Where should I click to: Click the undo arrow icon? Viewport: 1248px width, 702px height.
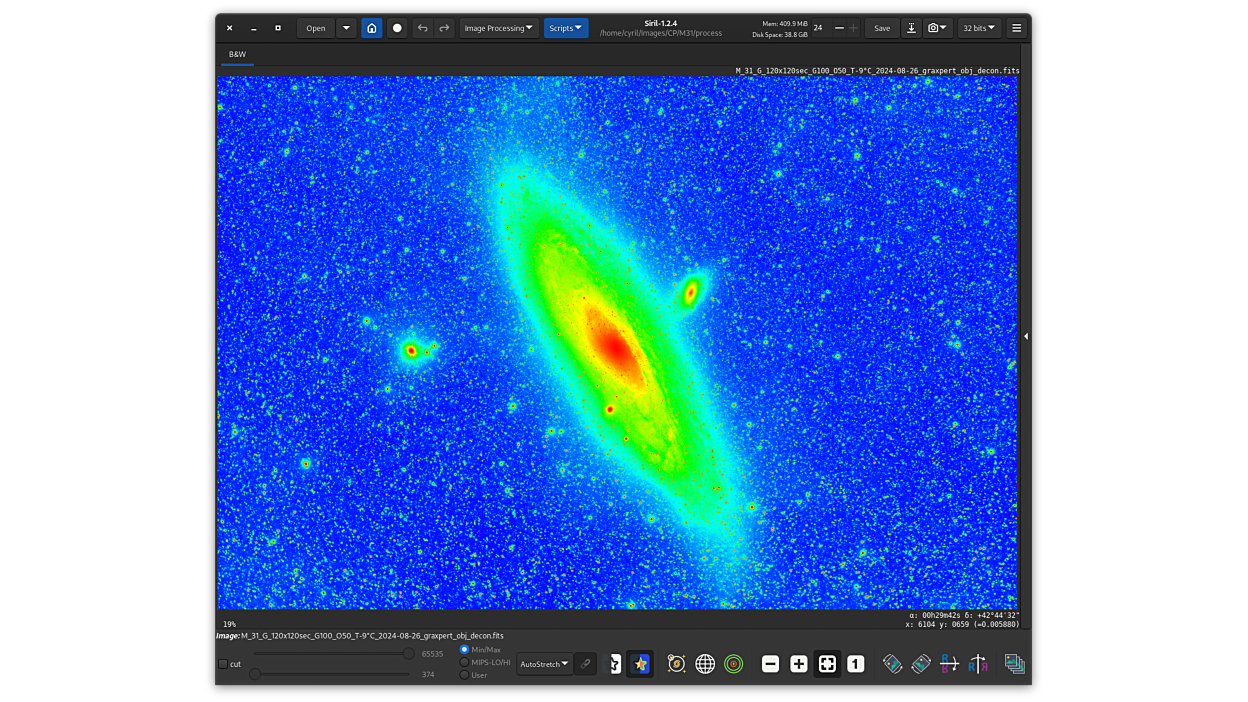tap(422, 28)
